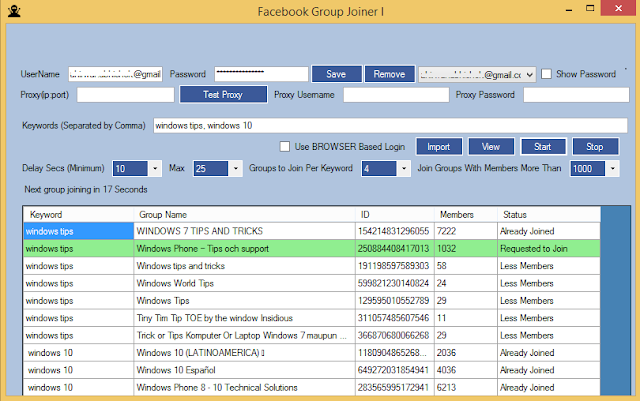Sort by the Group Name column header
This screenshot has height=401, width=640.
(244, 215)
